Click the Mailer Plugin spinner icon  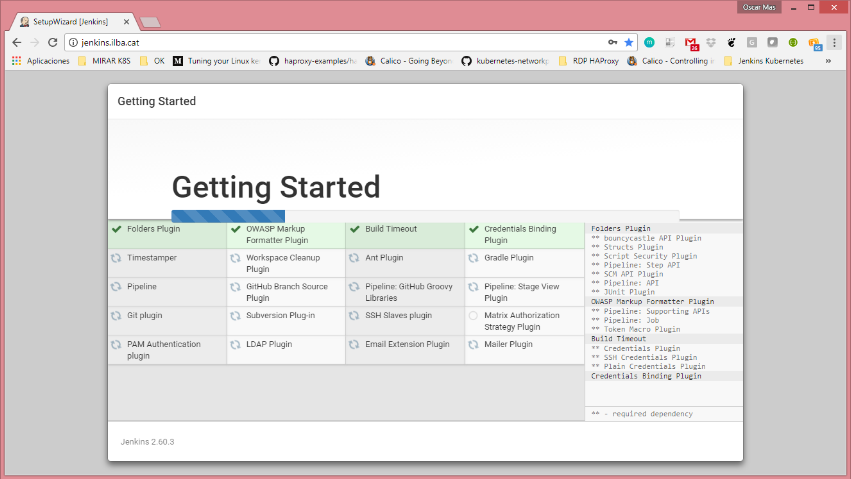pyautogui.click(x=473, y=344)
